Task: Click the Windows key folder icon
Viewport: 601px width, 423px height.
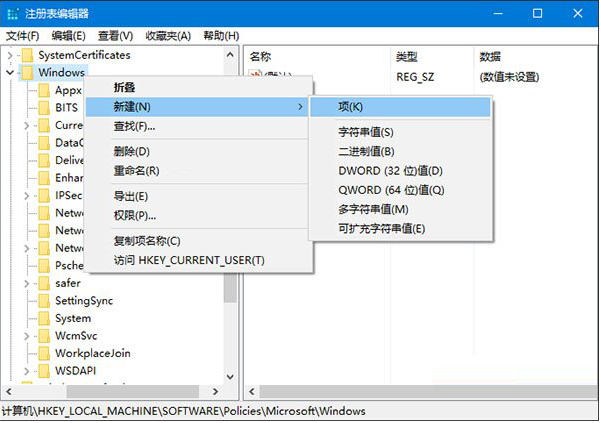Action: pyautogui.click(x=27, y=72)
